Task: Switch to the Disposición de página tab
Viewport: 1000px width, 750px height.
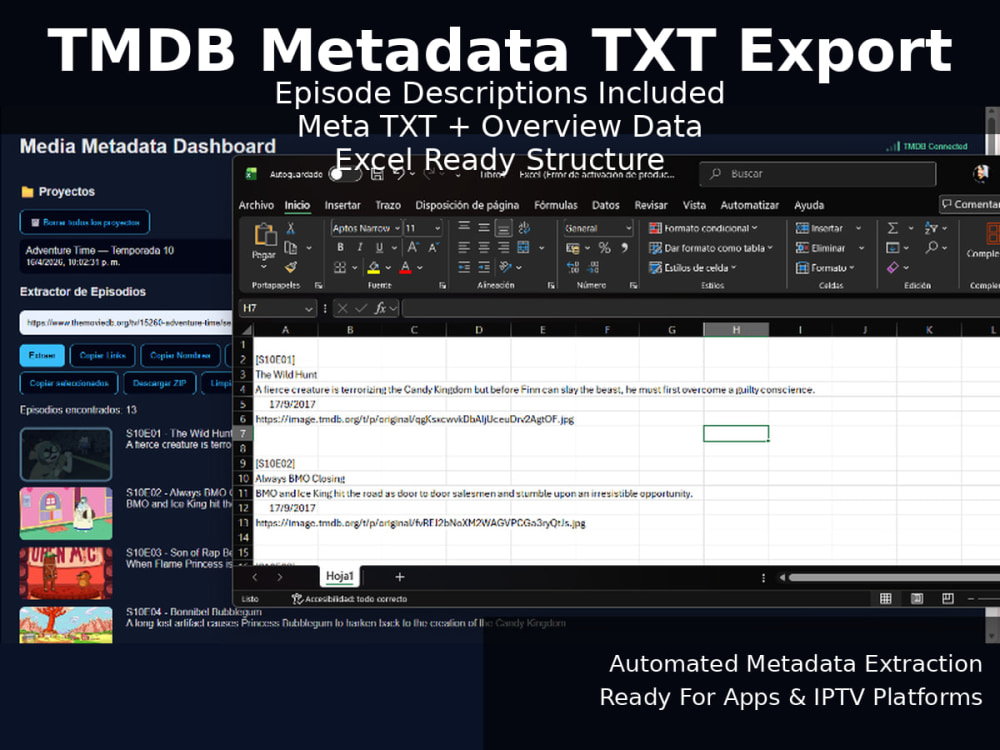Action: pyautogui.click(x=467, y=205)
